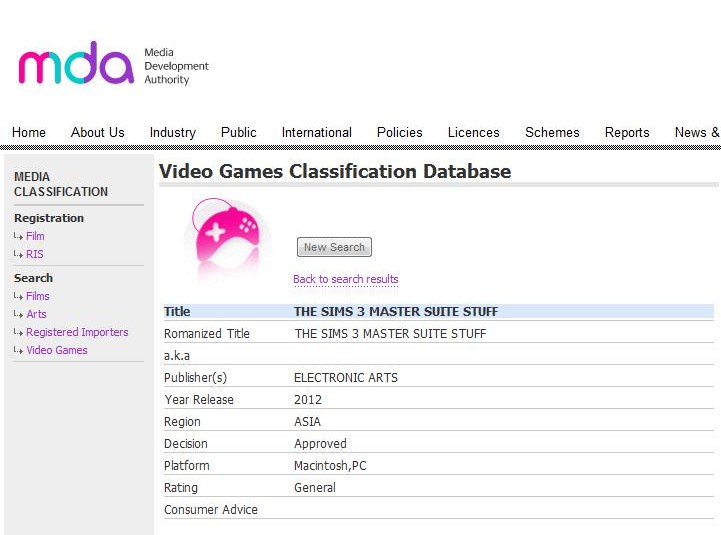Image resolution: width=721 pixels, height=535 pixels.
Task: Go back to search results link
Action: pyautogui.click(x=346, y=279)
